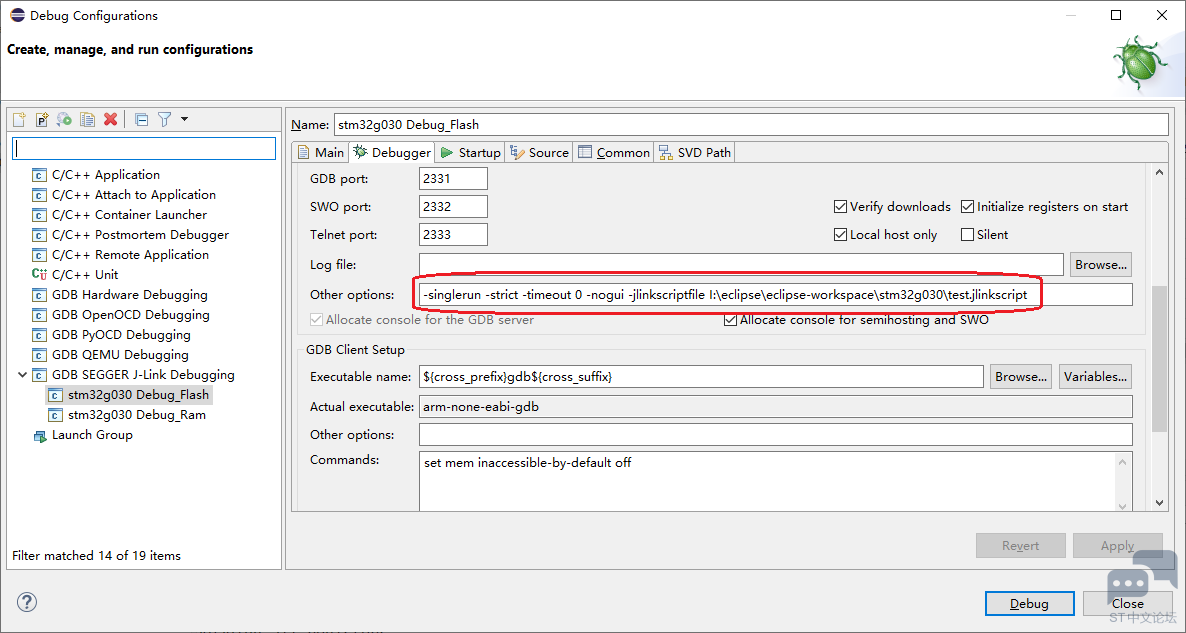The image size is (1186, 633).
Task: Toggle Initialize registers on start checkbox
Action: (967, 206)
